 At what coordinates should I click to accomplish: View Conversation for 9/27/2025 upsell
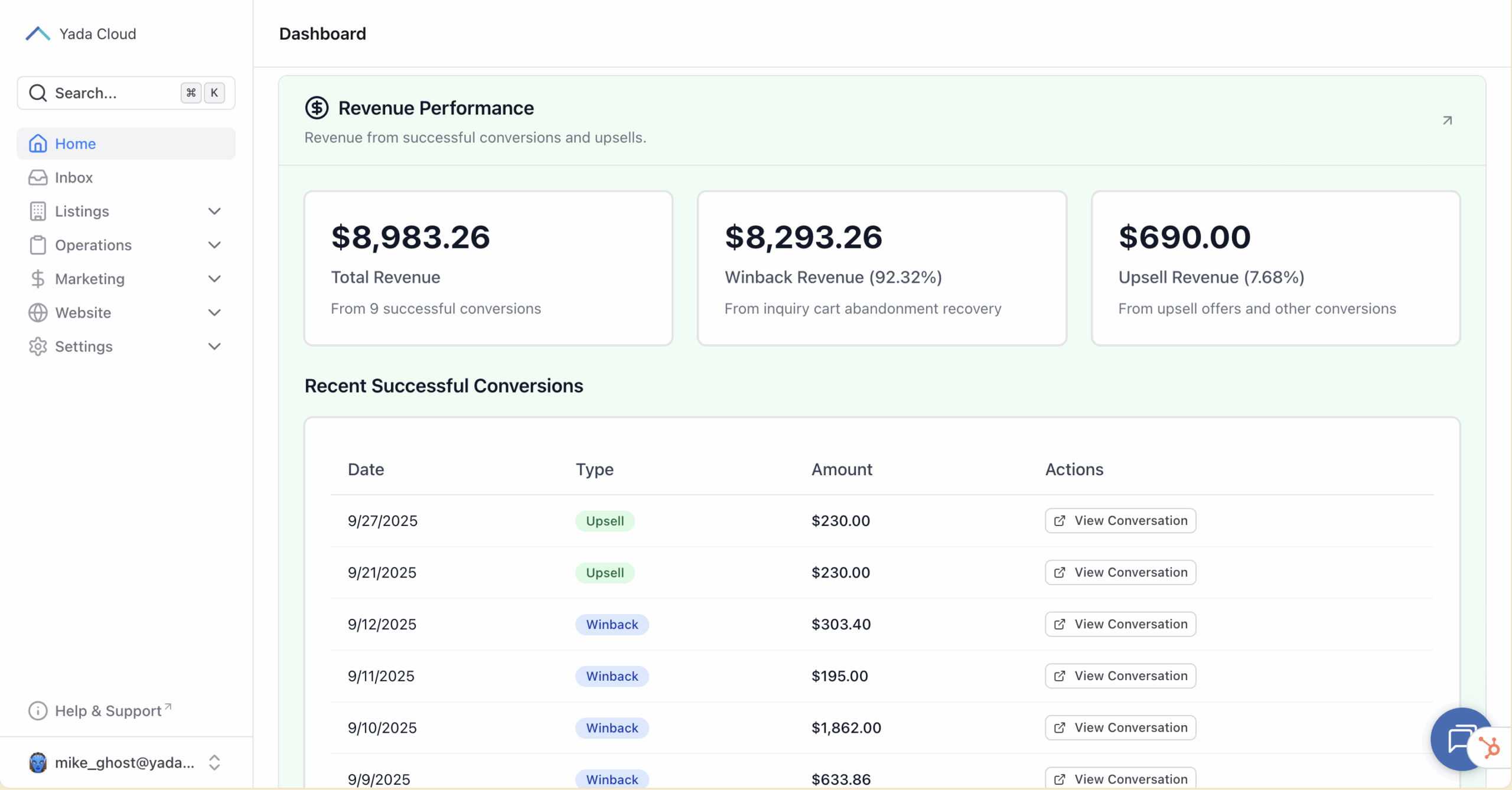1120,521
